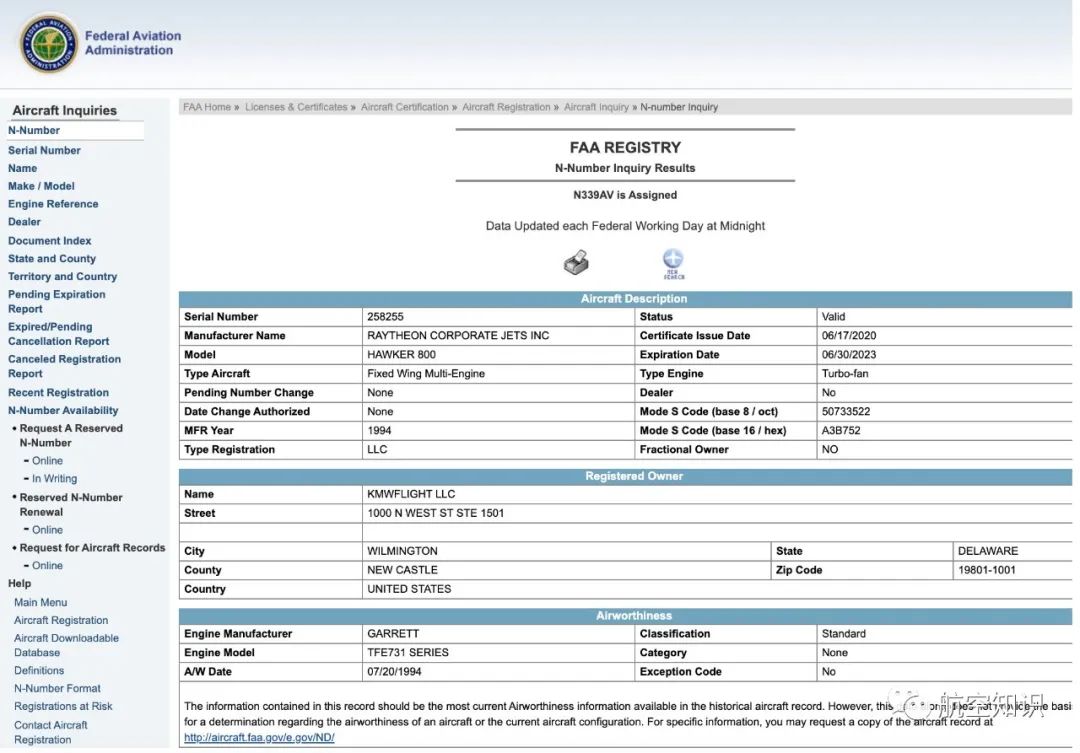Viewport: 1080px width, 753px height.
Task: Open Recent Registration report
Action: click(58, 393)
